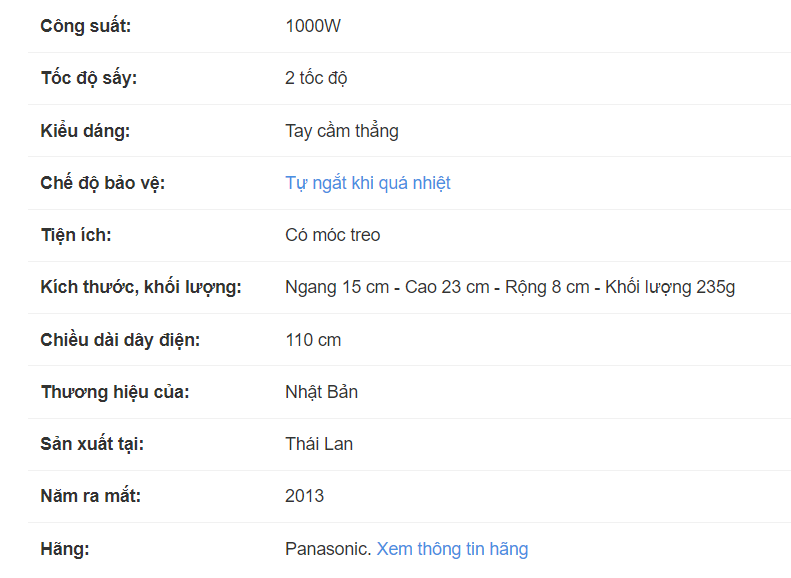Click the "Sản xuất tại:" label
Image resolution: width=791 pixels, height=578 pixels.
pos(92,444)
